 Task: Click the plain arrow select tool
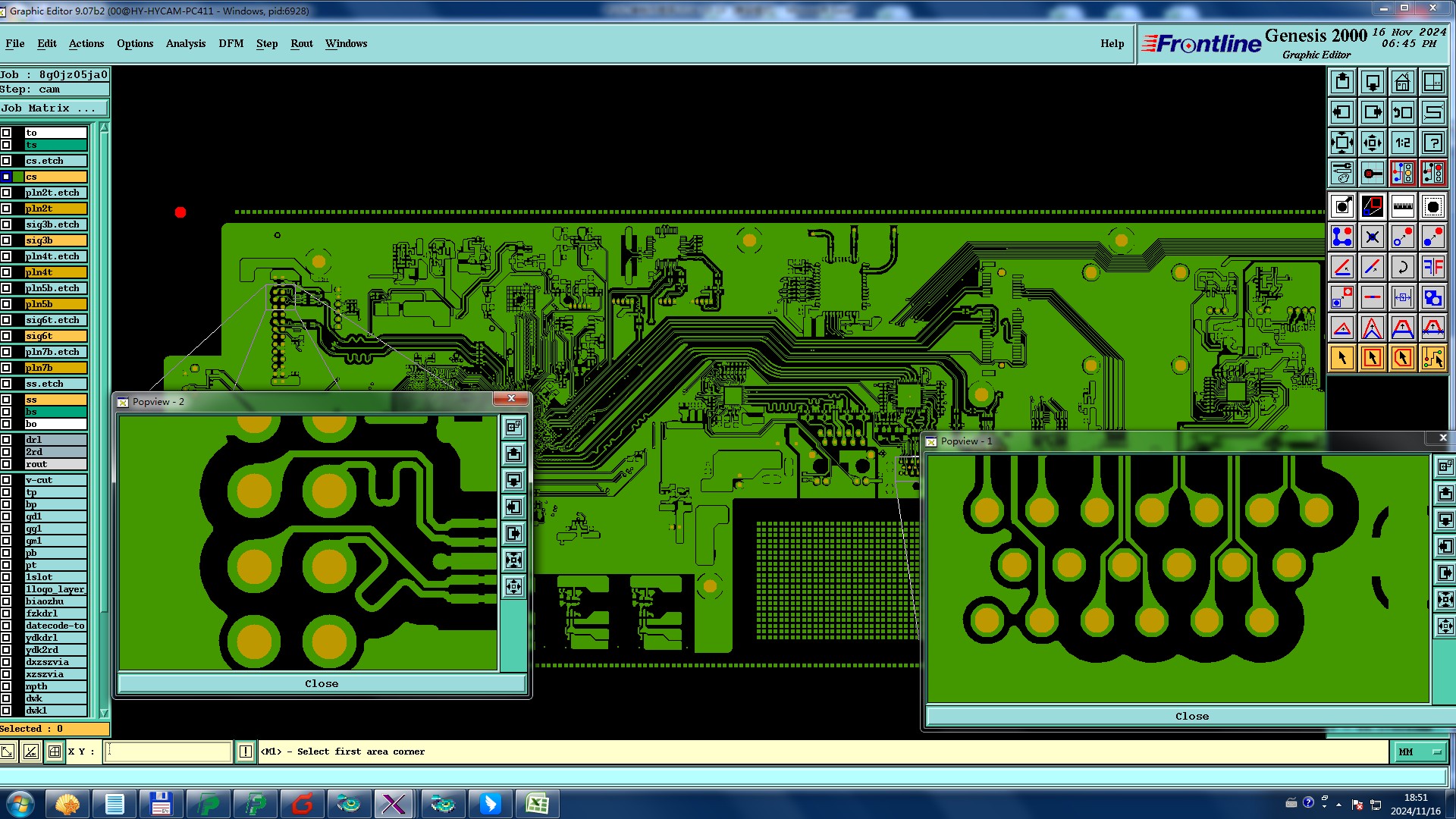pyautogui.click(x=1341, y=358)
